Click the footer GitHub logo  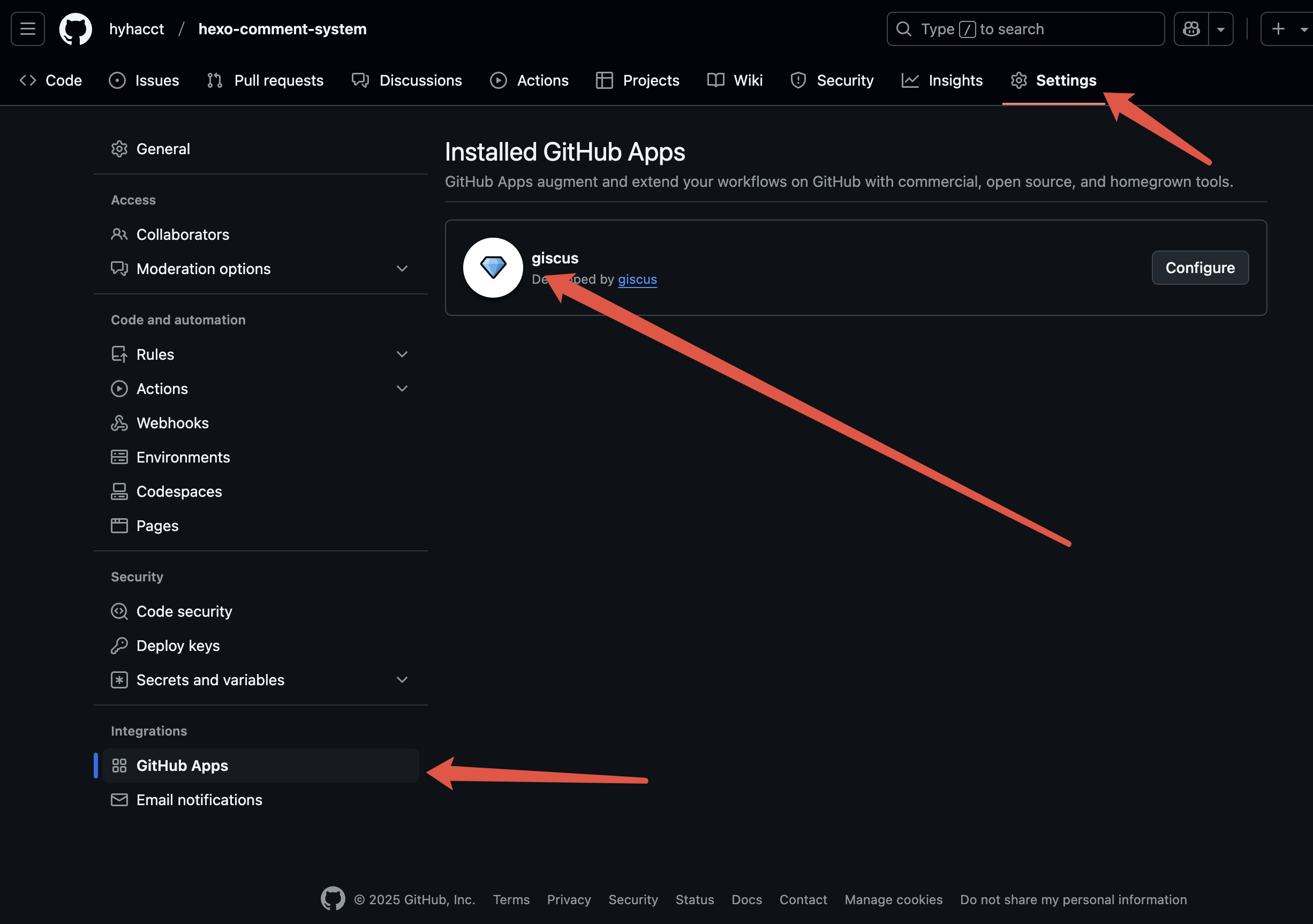click(333, 899)
